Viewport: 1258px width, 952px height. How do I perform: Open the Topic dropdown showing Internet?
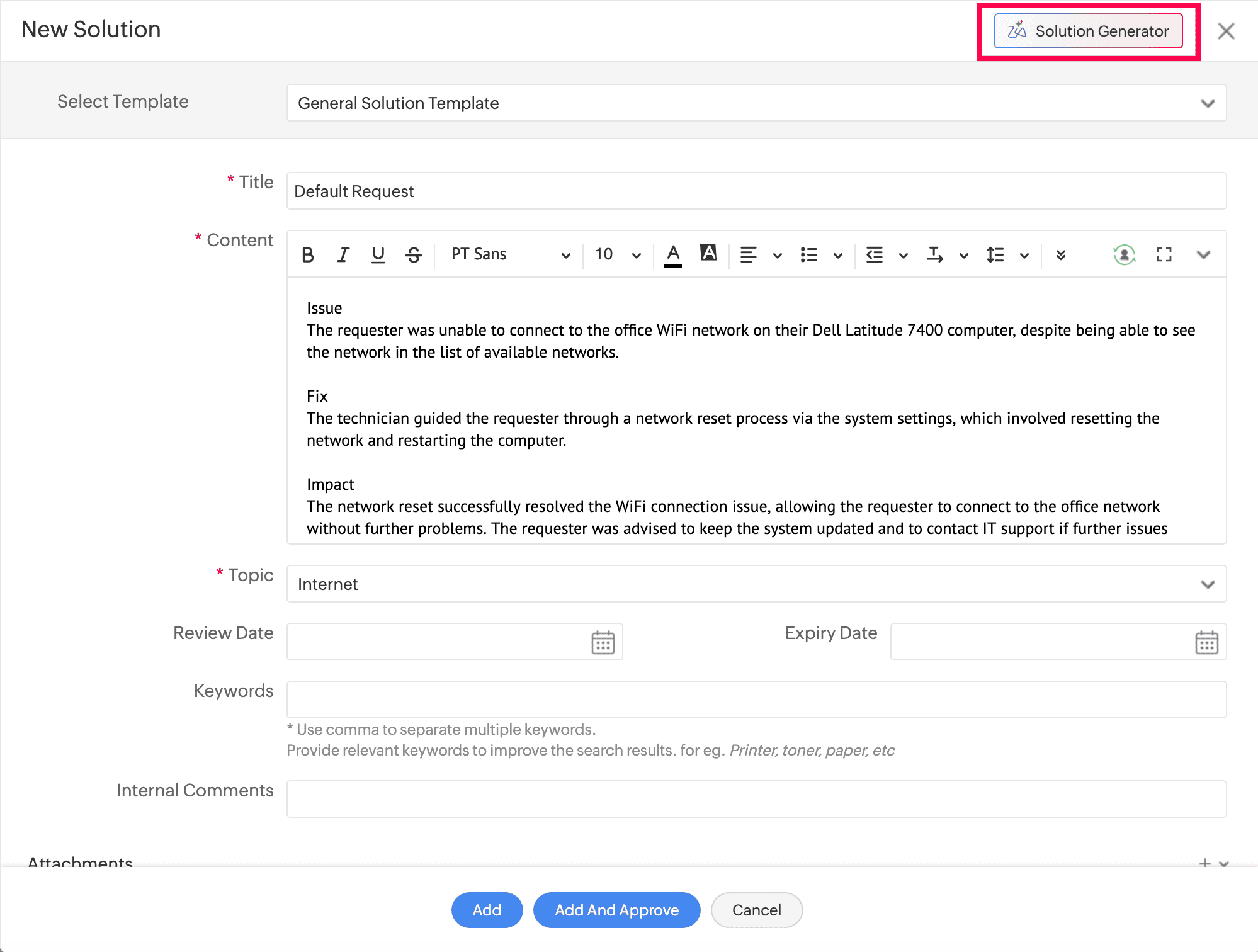coord(756,584)
